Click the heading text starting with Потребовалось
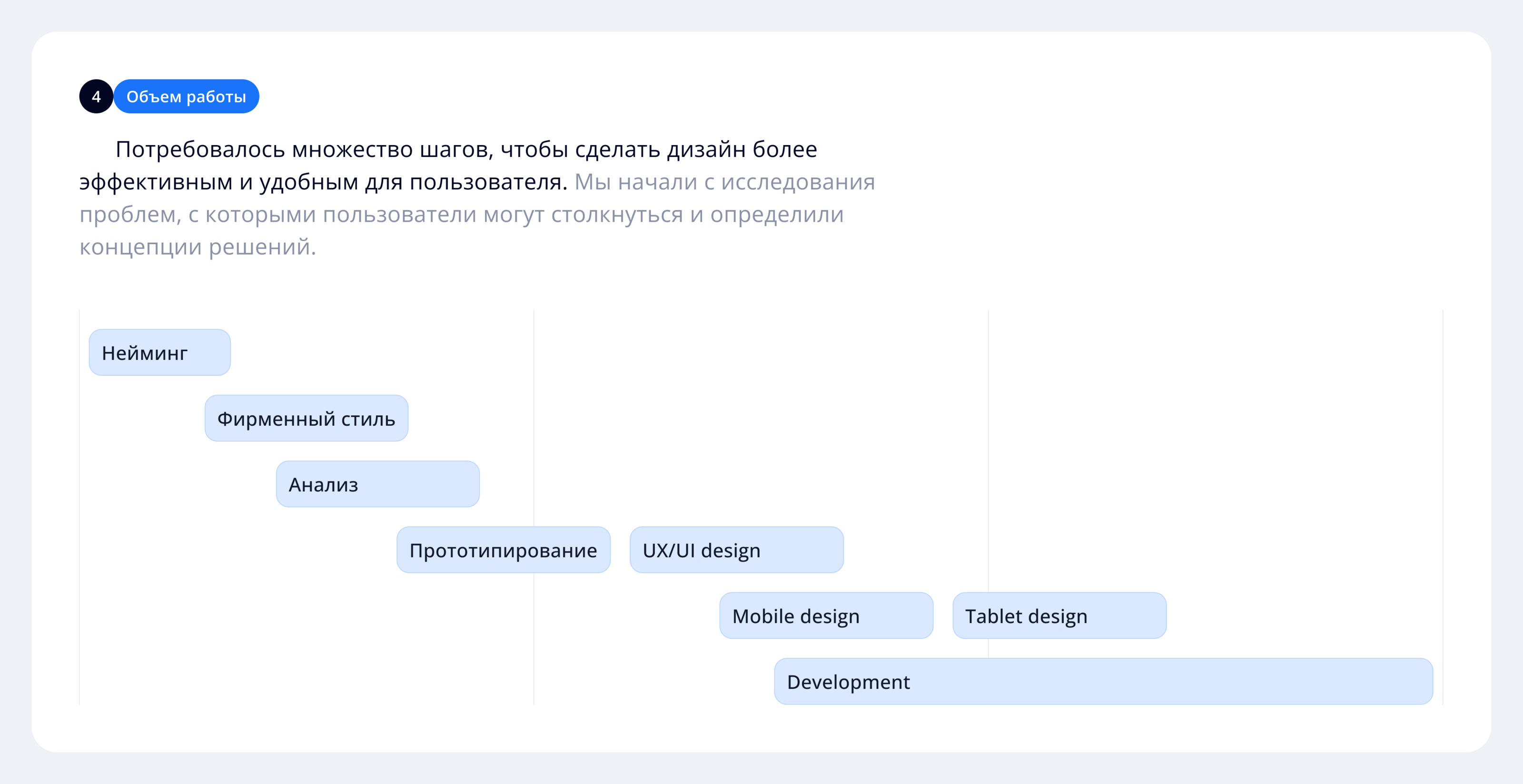 tap(466, 149)
